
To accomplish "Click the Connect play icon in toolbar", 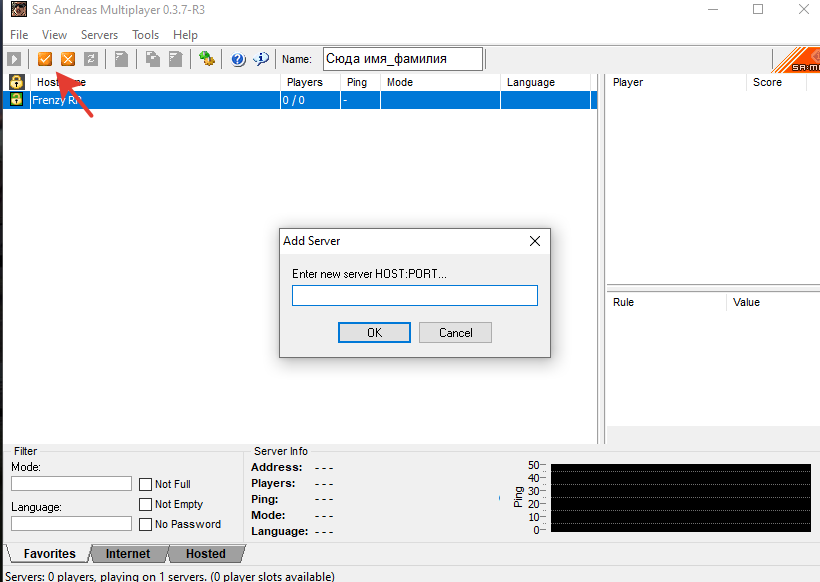I will (x=14, y=59).
